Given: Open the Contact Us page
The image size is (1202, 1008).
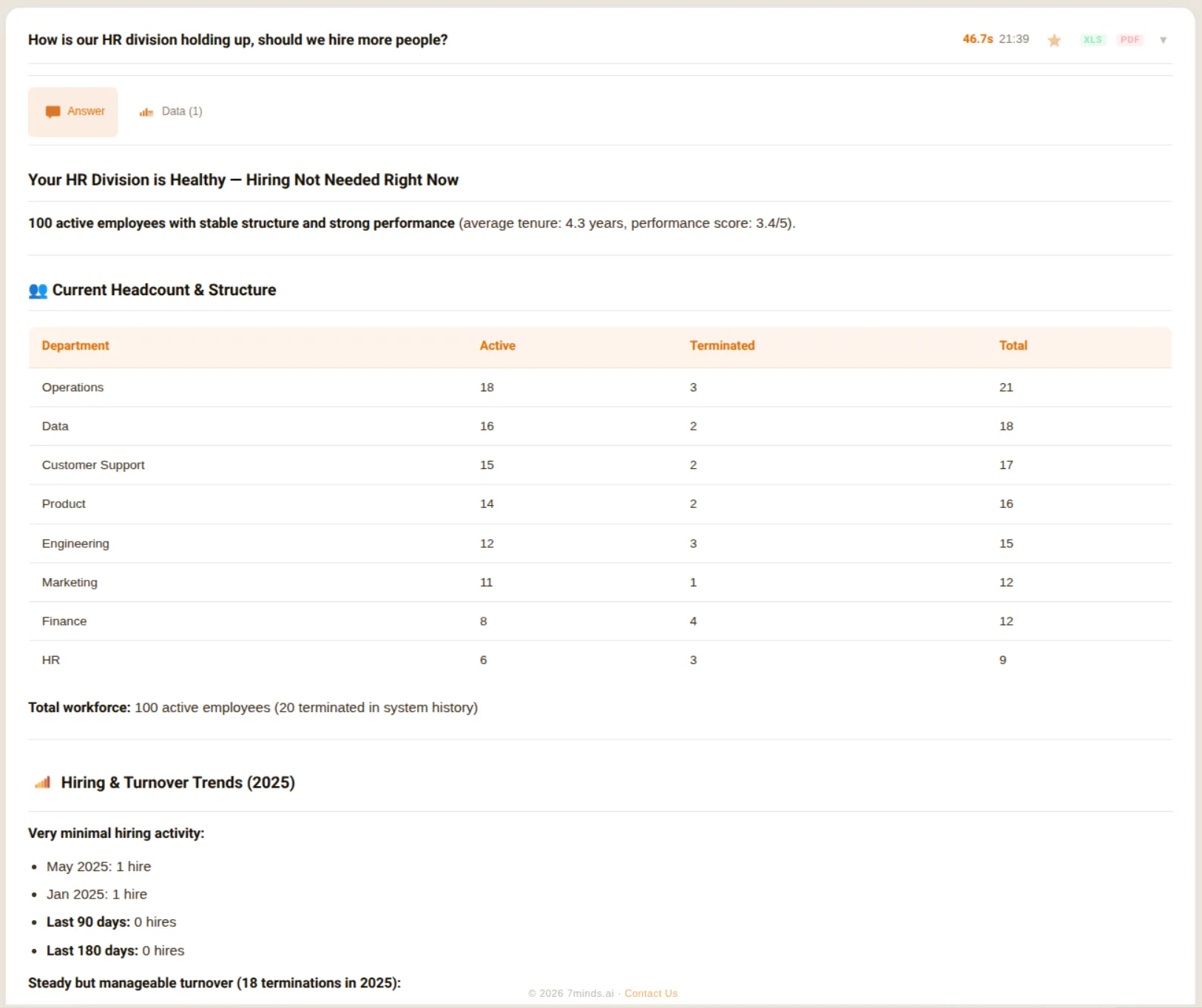Looking at the screenshot, I should point(650,993).
